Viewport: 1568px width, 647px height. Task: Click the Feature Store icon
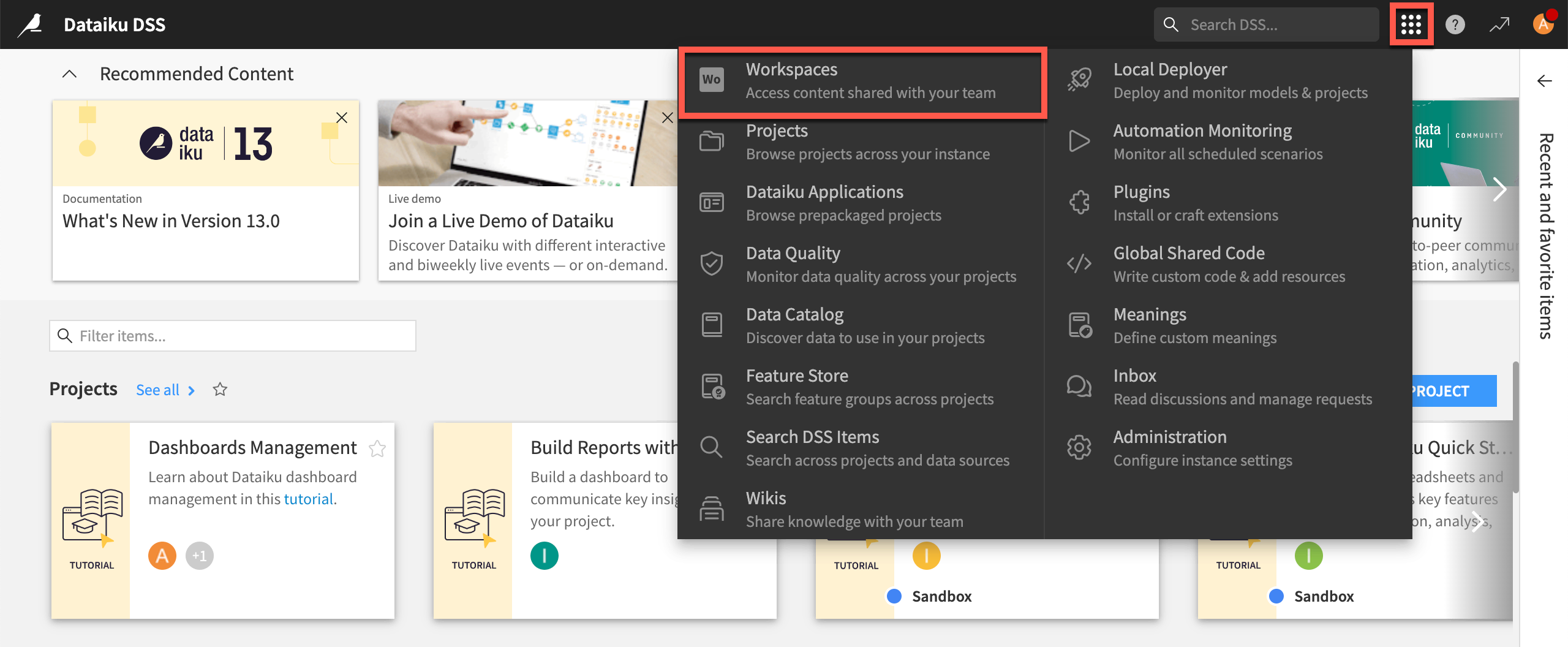tap(711, 386)
